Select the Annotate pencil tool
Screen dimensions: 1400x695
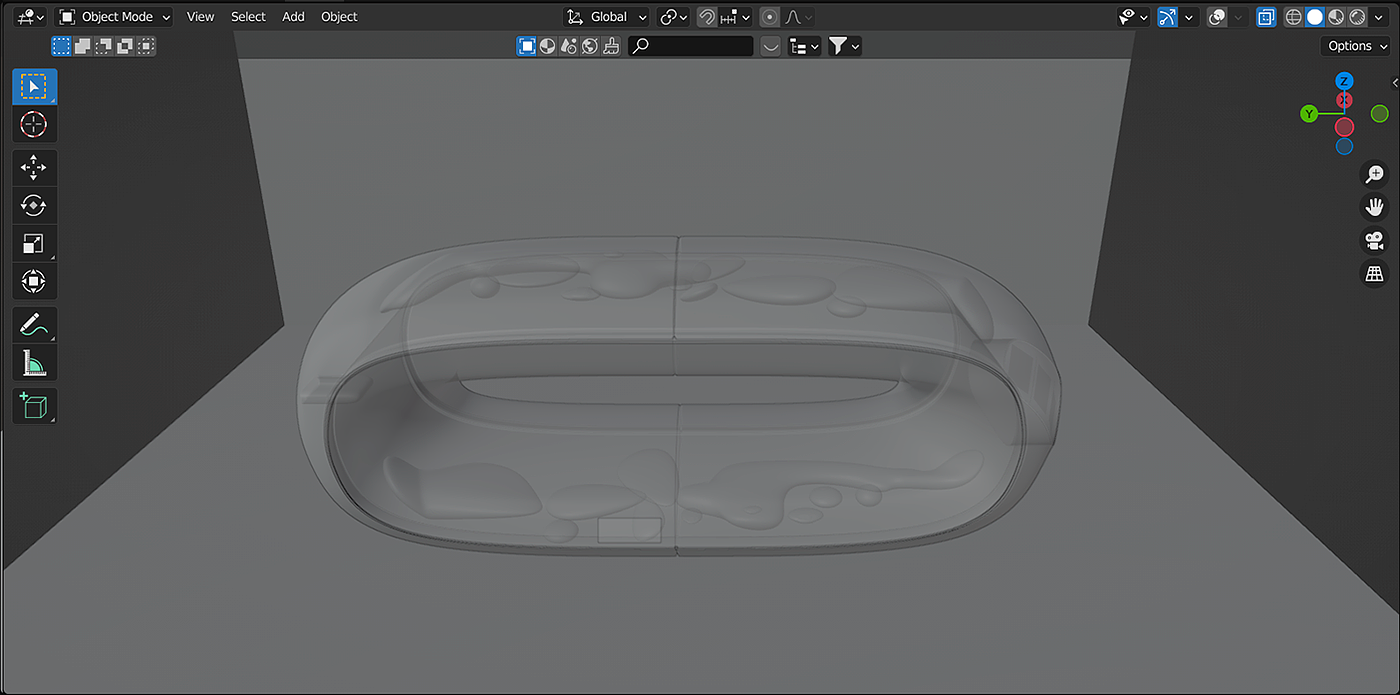[34, 325]
